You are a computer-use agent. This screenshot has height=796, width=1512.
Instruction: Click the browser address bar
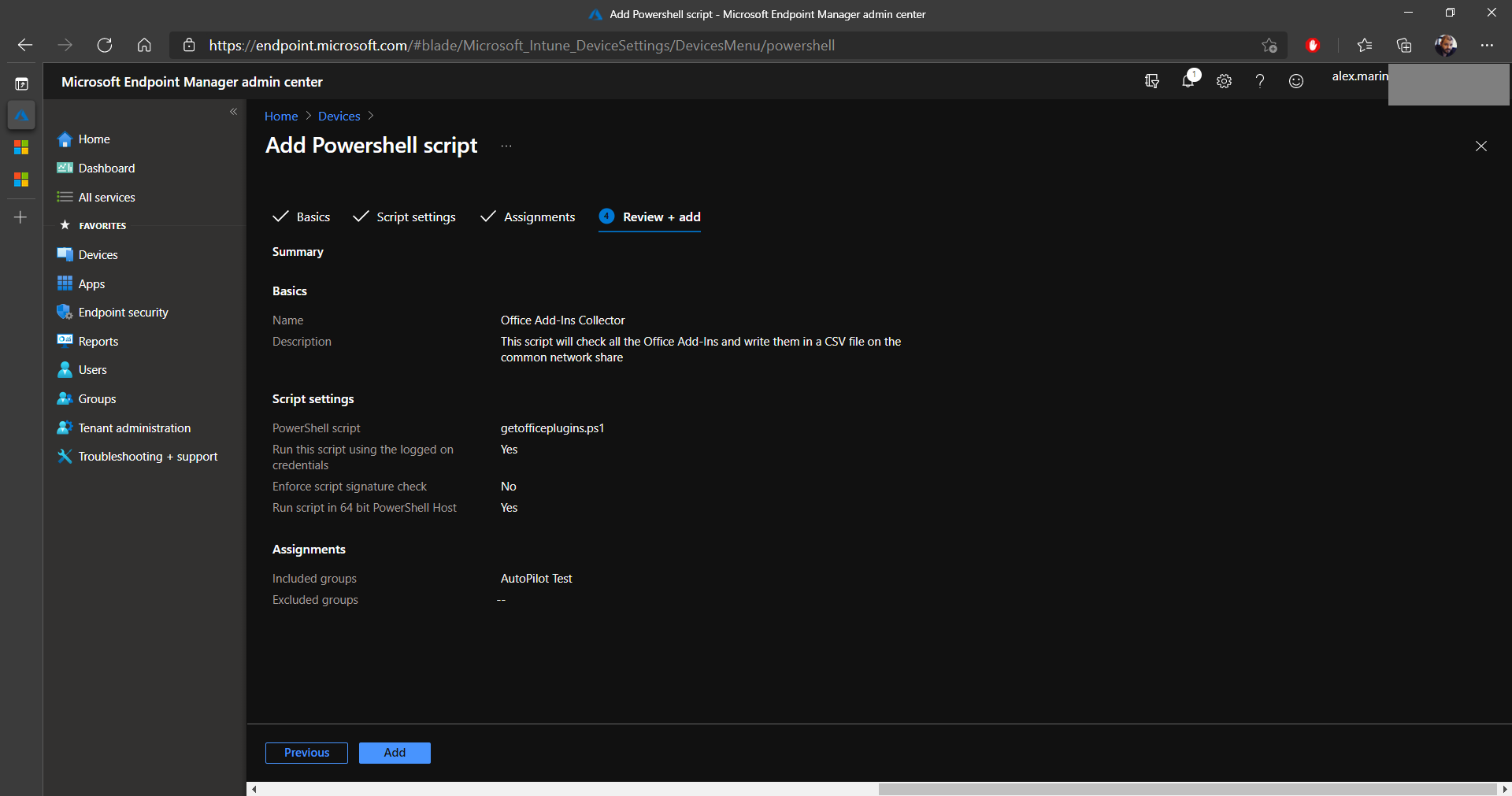[x=709, y=46]
